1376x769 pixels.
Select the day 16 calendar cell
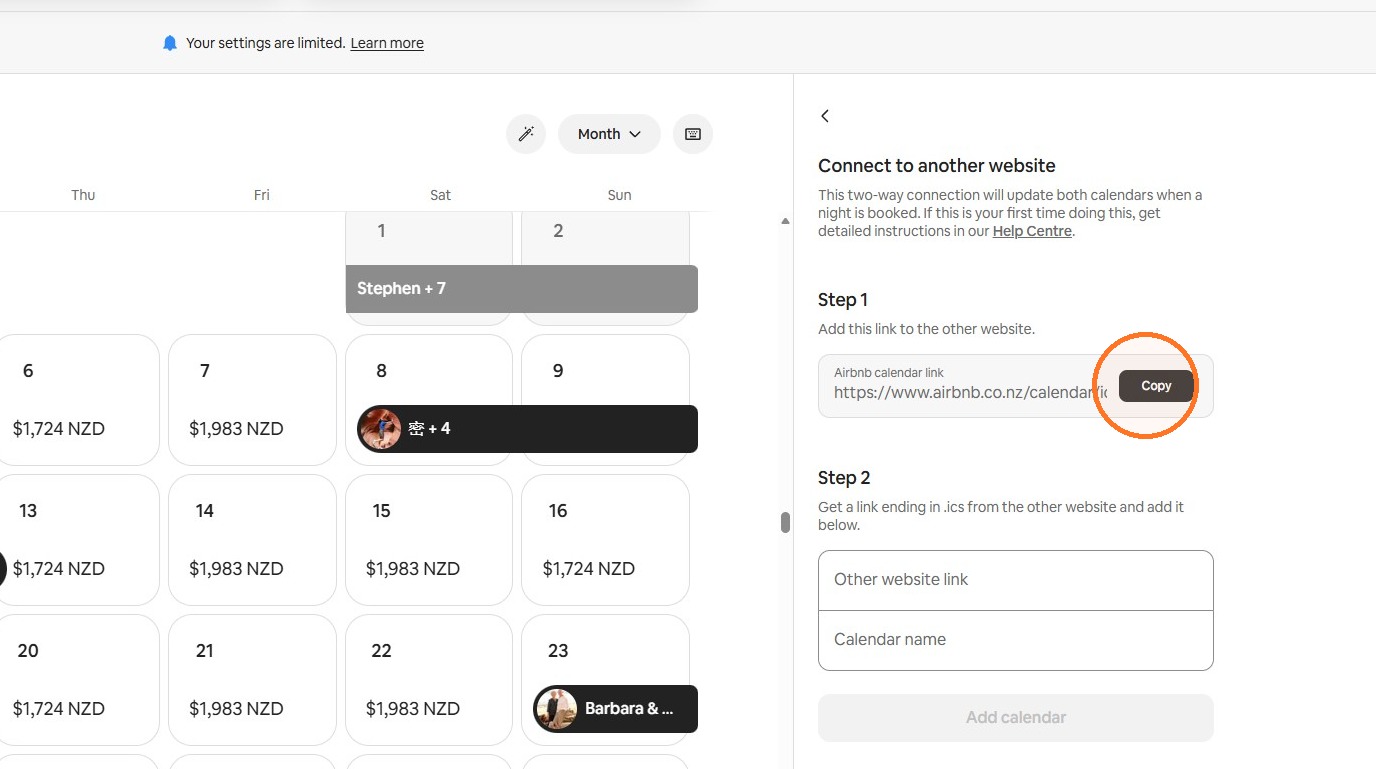pos(605,540)
